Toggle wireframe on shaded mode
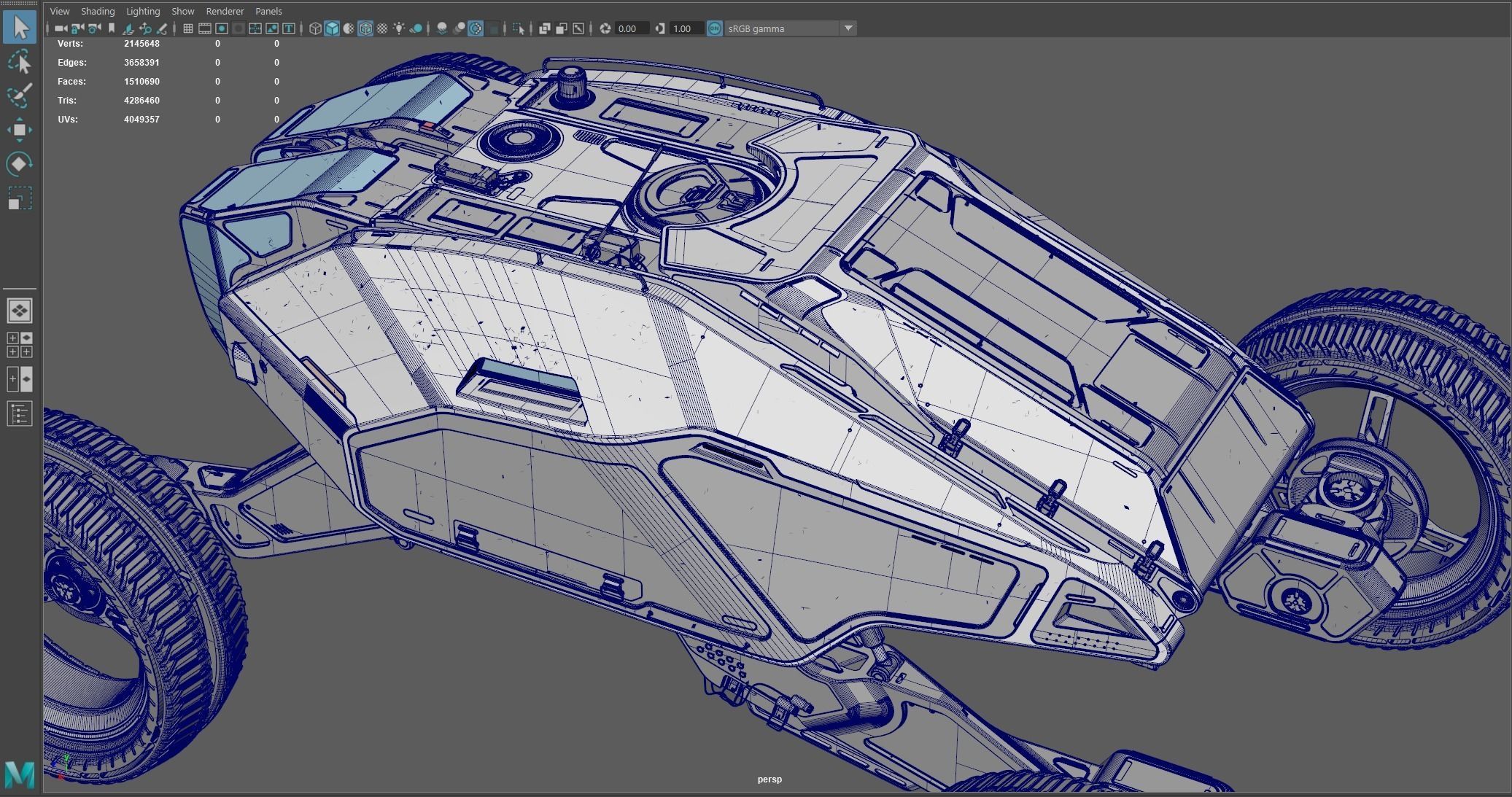The width and height of the screenshot is (1512, 797). pos(365,28)
